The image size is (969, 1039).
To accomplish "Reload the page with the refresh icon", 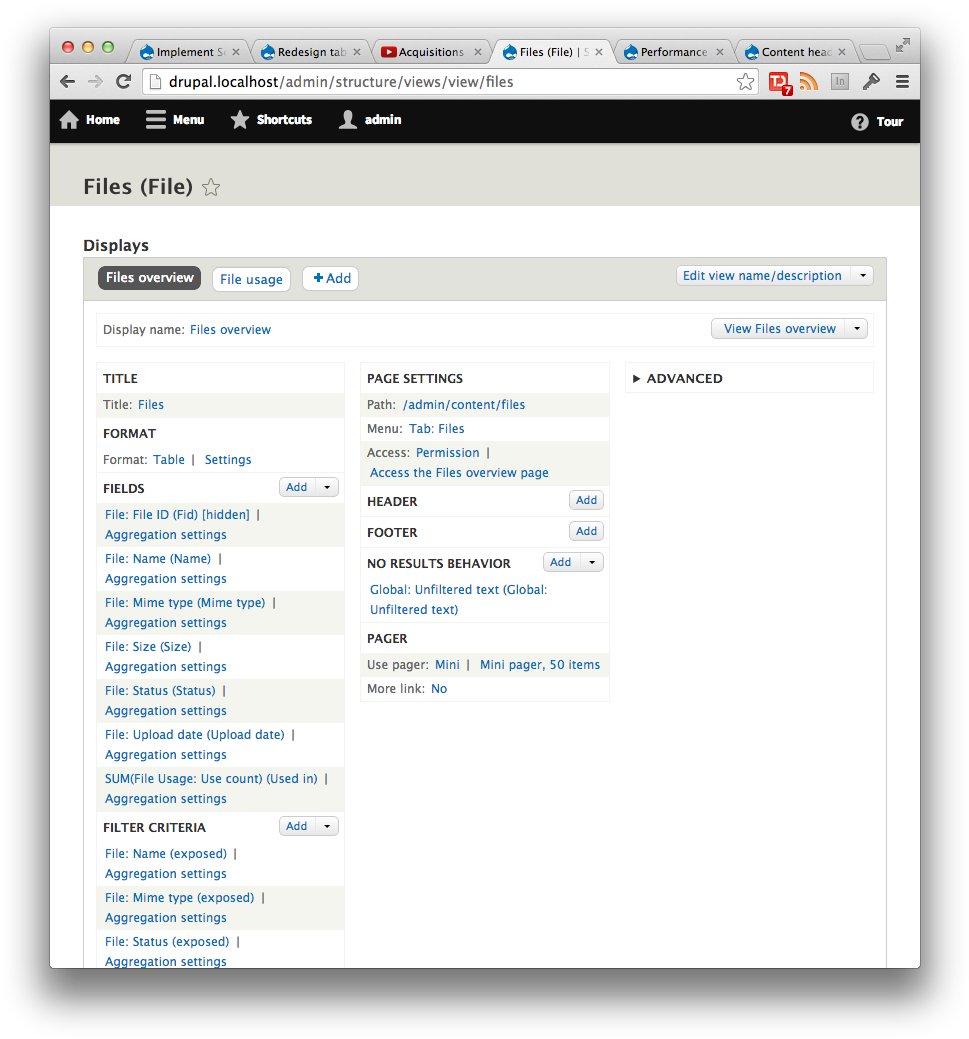I will [123, 81].
